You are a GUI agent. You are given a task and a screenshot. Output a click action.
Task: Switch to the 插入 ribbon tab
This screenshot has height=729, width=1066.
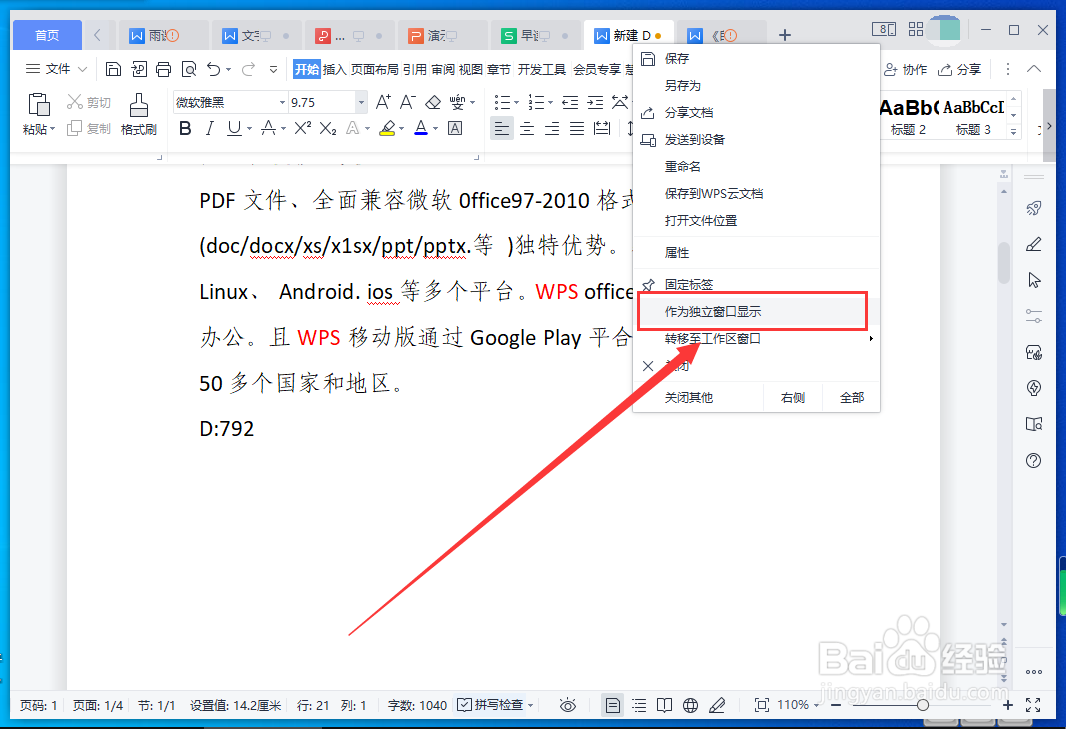click(334, 69)
